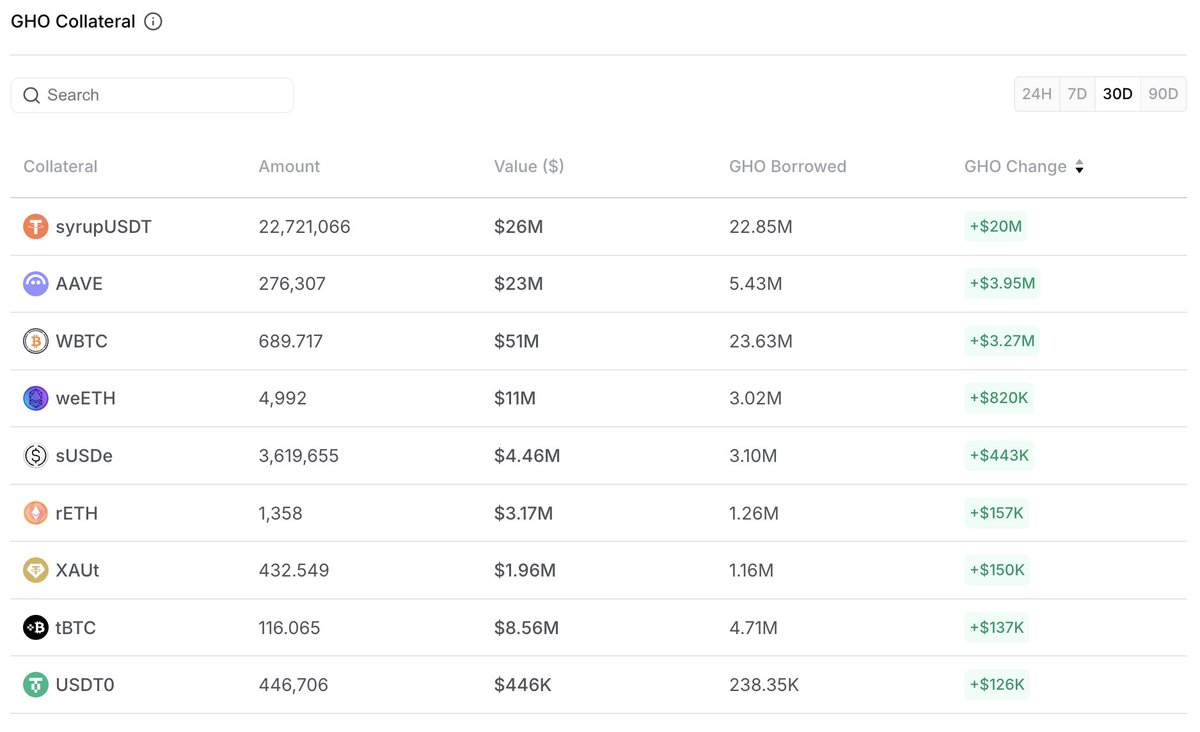Click the $4.46M value cell
The height and width of the screenshot is (732, 1200).
point(527,456)
